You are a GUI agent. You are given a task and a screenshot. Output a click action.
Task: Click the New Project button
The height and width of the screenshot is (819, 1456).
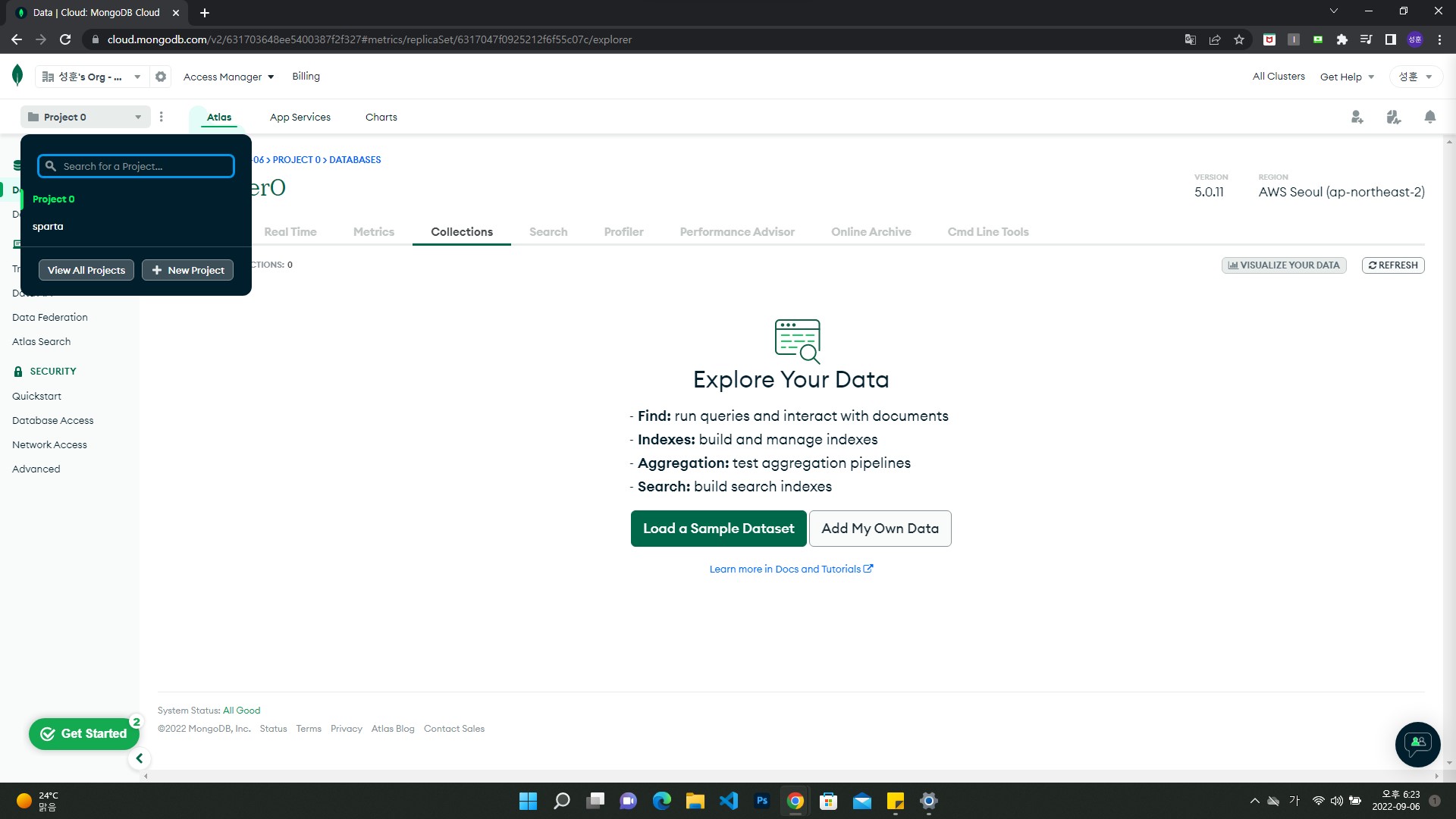(x=187, y=270)
